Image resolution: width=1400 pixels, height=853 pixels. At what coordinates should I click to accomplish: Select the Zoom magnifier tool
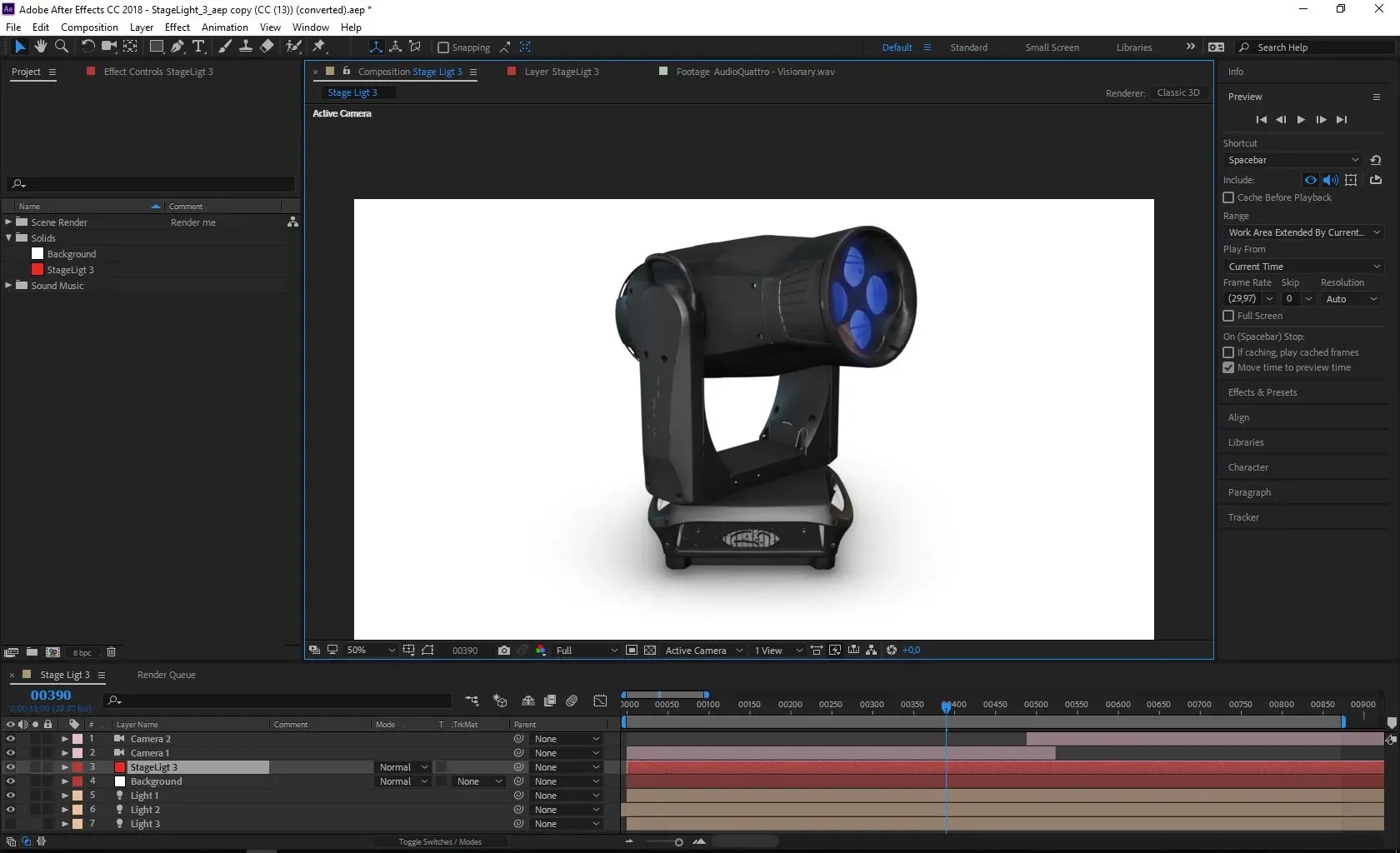pyautogui.click(x=61, y=47)
